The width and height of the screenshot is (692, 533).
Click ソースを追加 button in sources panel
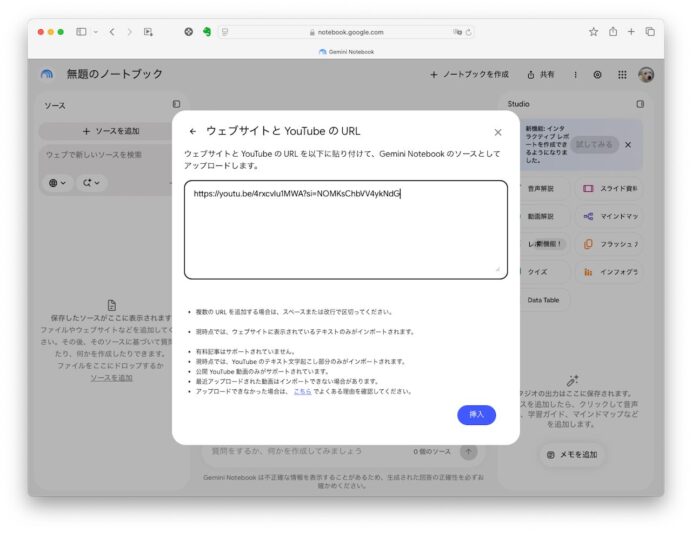point(111,131)
